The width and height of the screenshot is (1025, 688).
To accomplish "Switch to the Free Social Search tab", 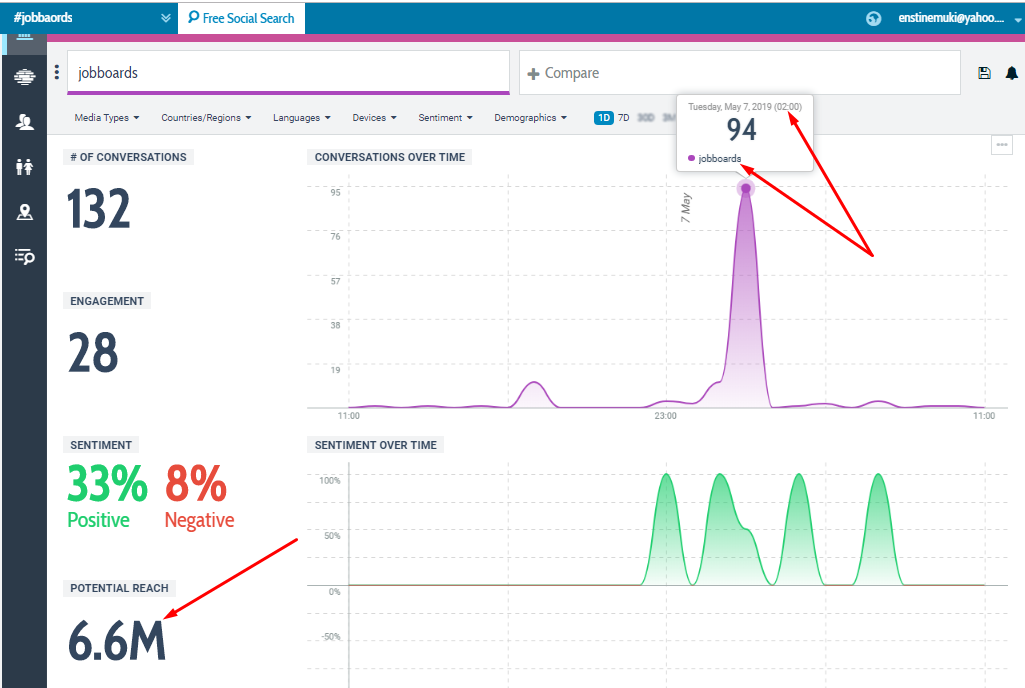I will (241, 18).
